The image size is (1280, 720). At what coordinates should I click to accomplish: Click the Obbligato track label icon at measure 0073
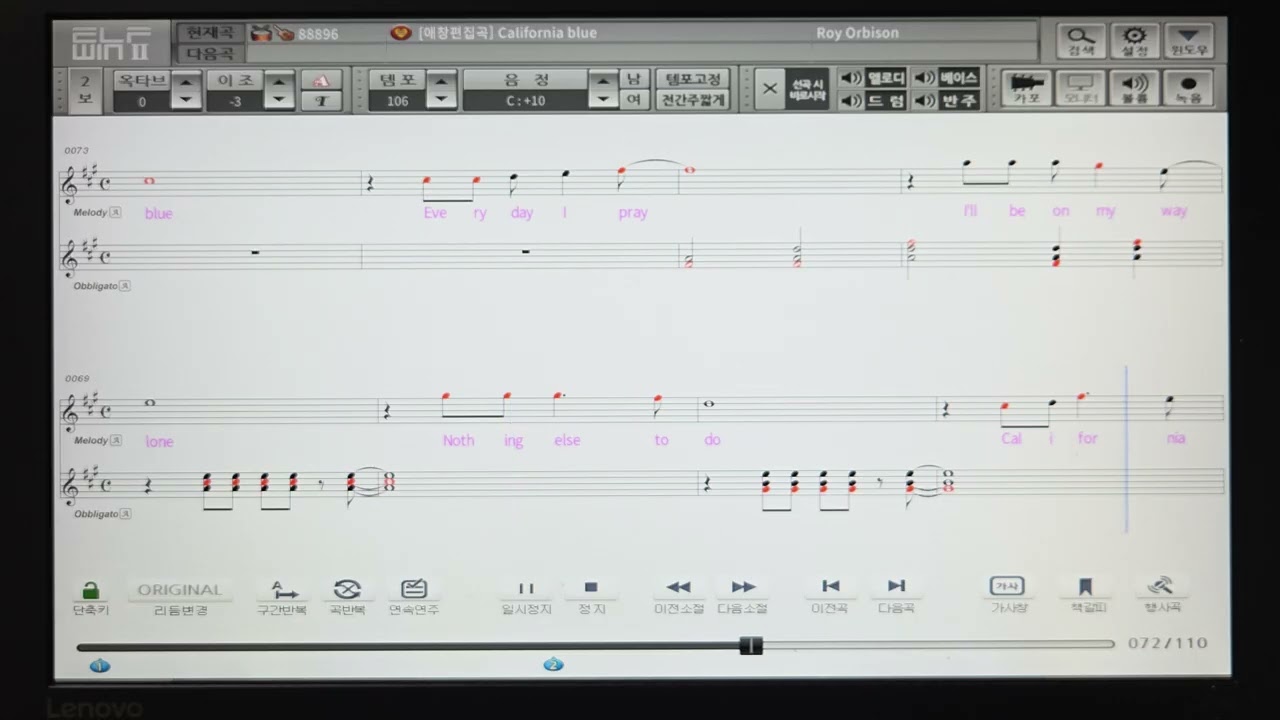coord(125,286)
